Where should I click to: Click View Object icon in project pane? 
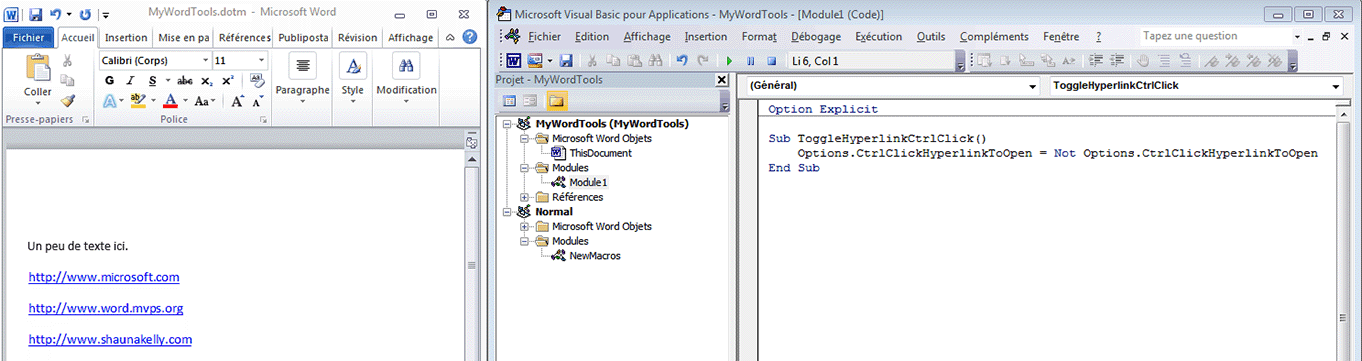[530, 101]
